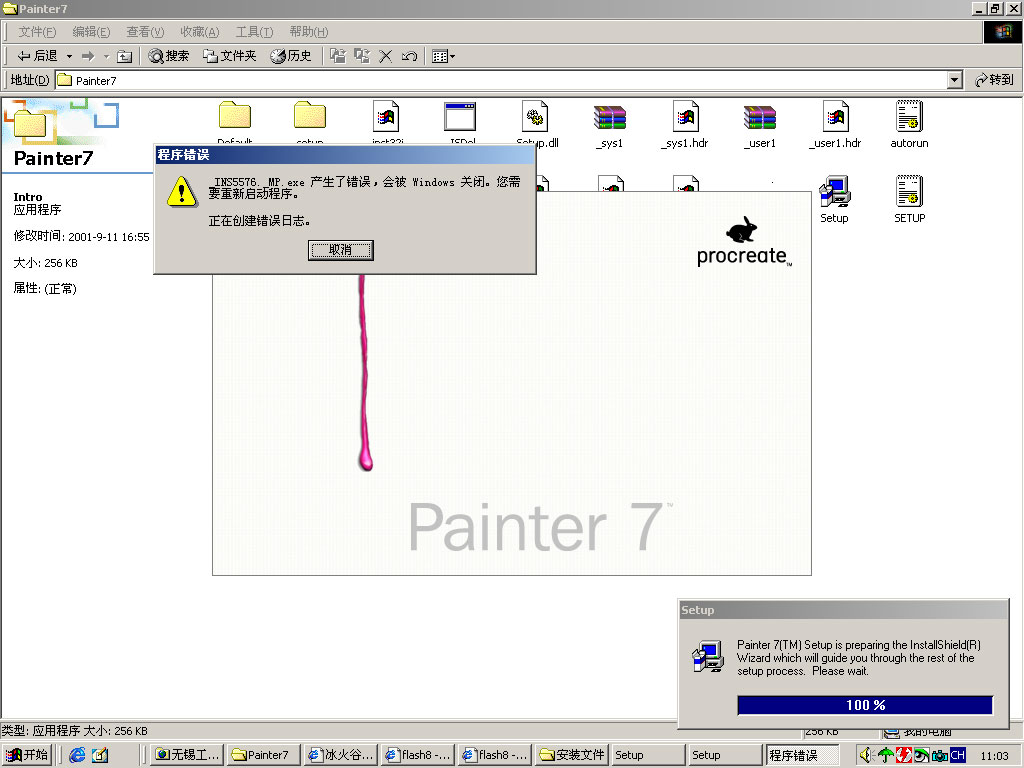
Task: Select the ISDel application icon
Action: pyautogui.click(x=460, y=117)
